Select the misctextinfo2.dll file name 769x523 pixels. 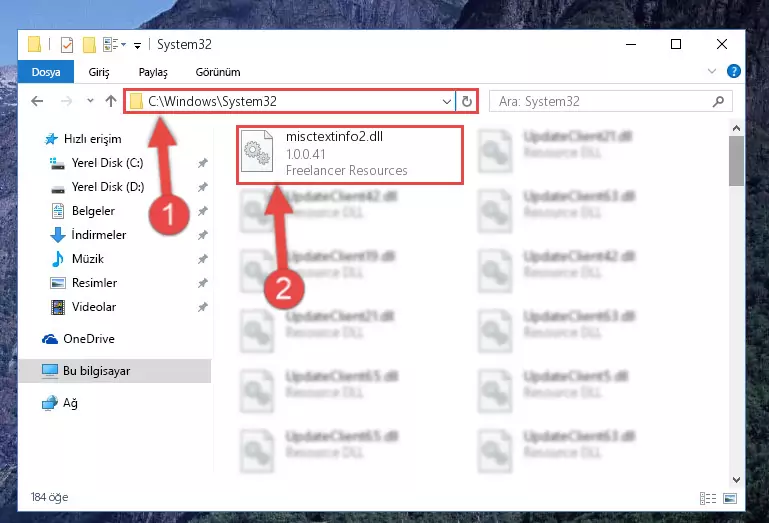(334, 136)
